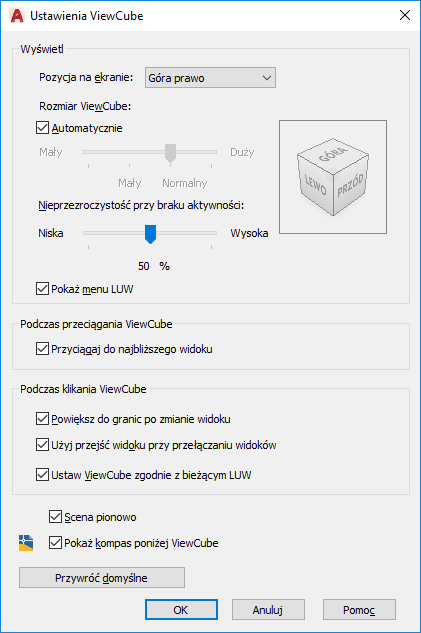
Task: Click the drawing icon beside the compass option
Action: point(26,543)
